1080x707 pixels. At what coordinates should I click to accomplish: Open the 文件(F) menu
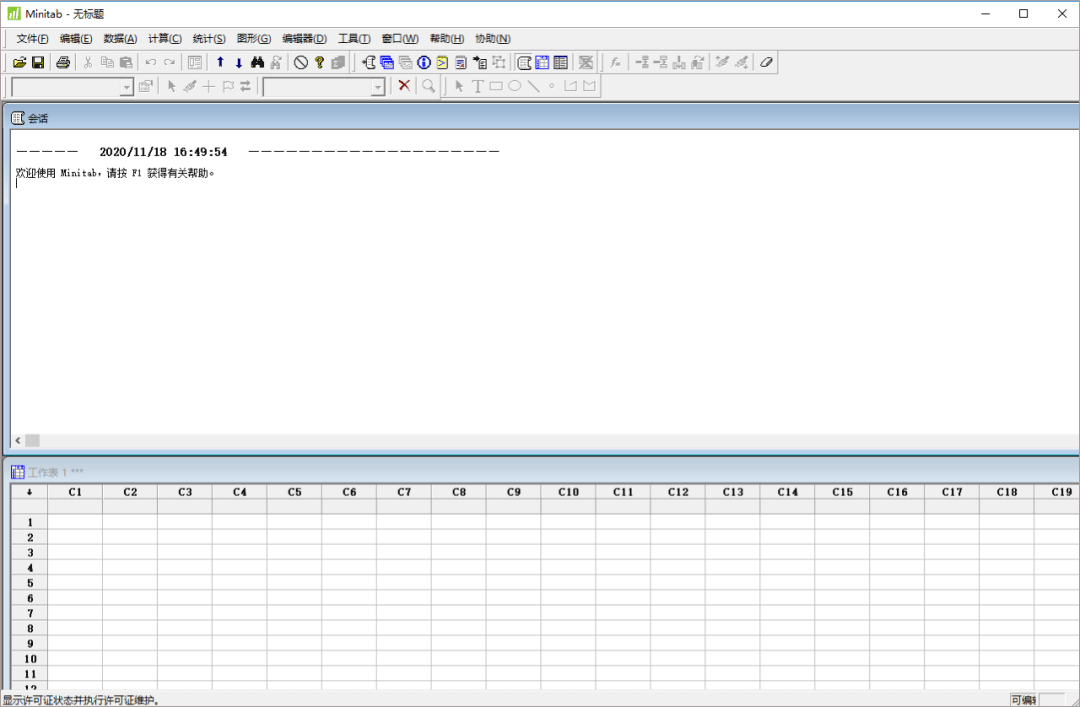[x=32, y=39]
